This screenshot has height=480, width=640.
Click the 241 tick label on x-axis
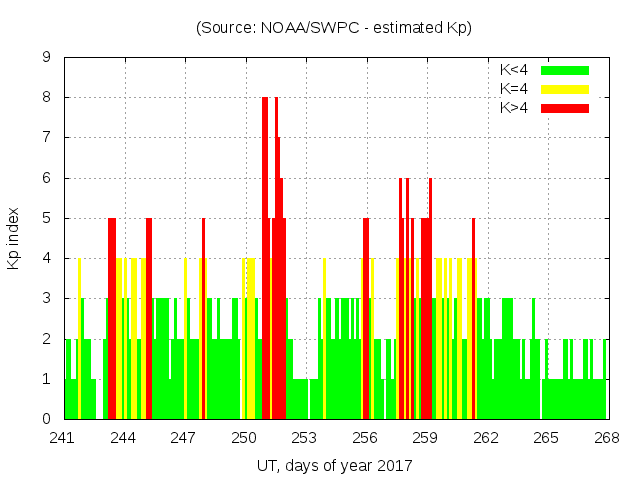point(63,438)
